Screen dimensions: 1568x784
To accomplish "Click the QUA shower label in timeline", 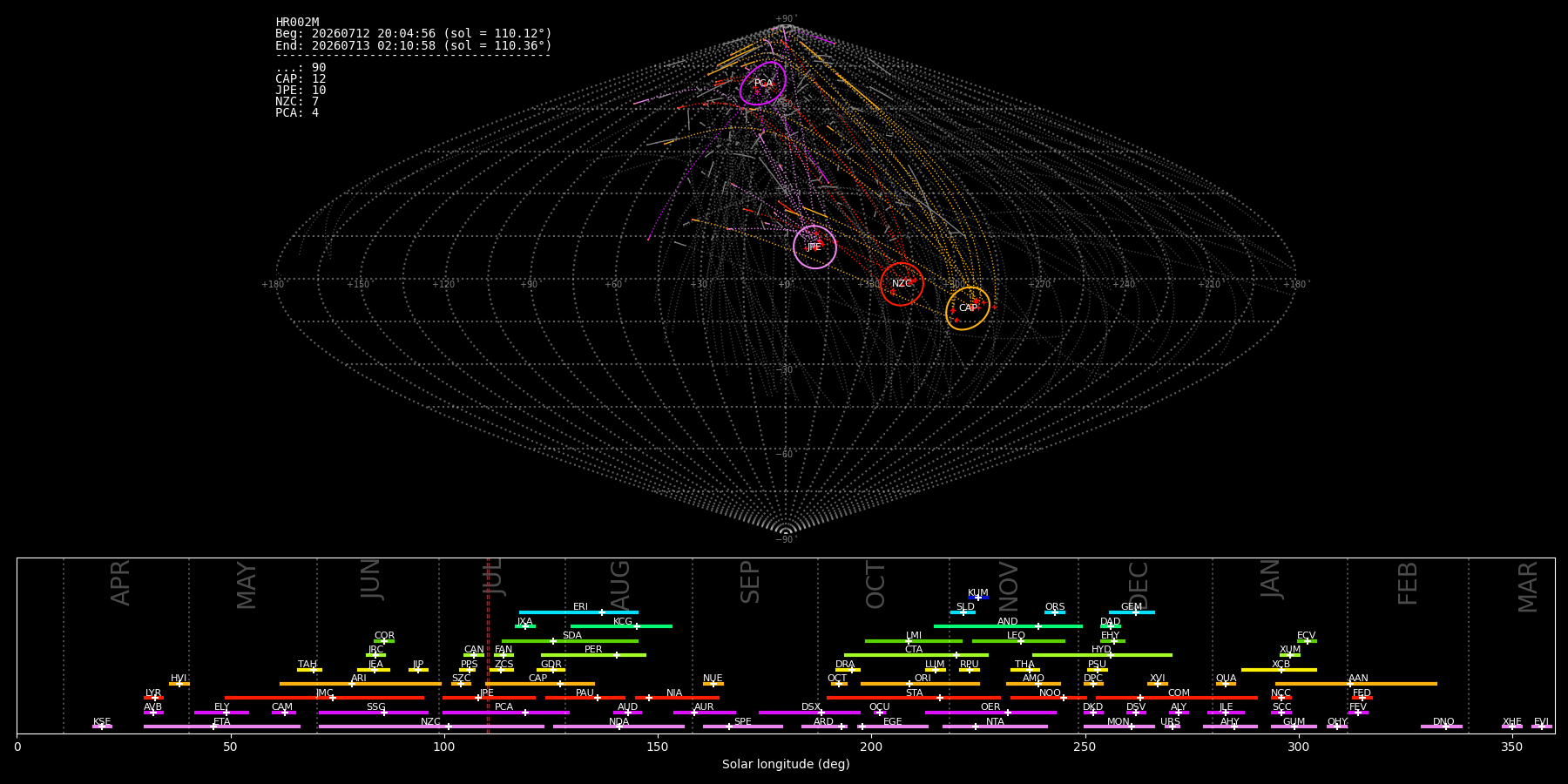I will pyautogui.click(x=1226, y=679).
